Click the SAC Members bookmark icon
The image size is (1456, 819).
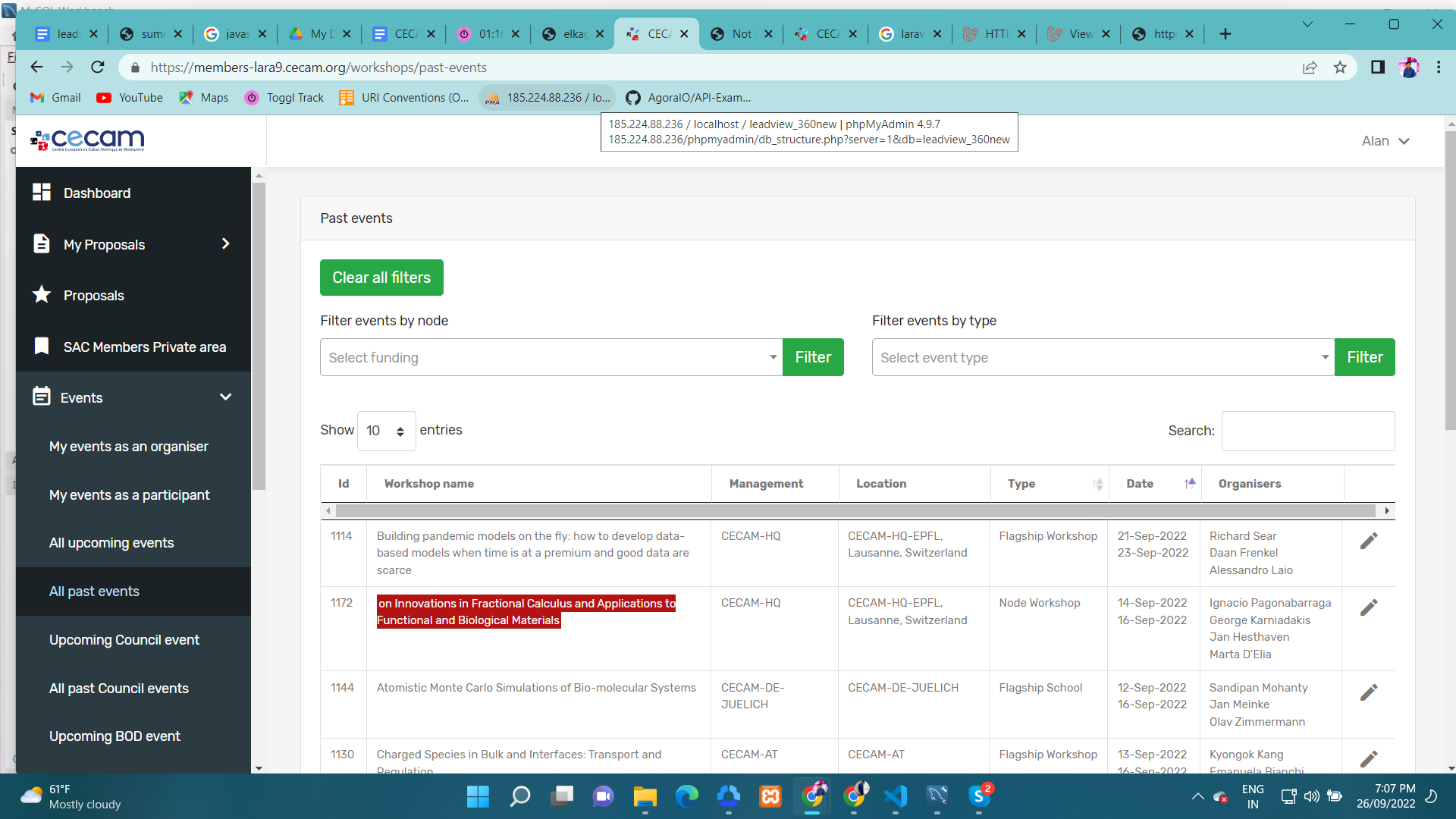[42, 347]
